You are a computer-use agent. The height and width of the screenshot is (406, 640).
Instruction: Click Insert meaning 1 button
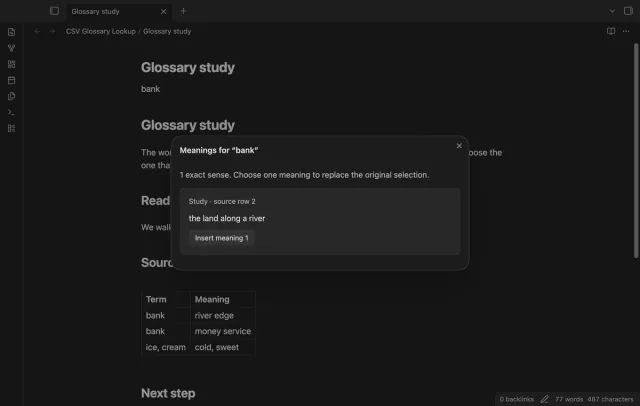pos(222,238)
